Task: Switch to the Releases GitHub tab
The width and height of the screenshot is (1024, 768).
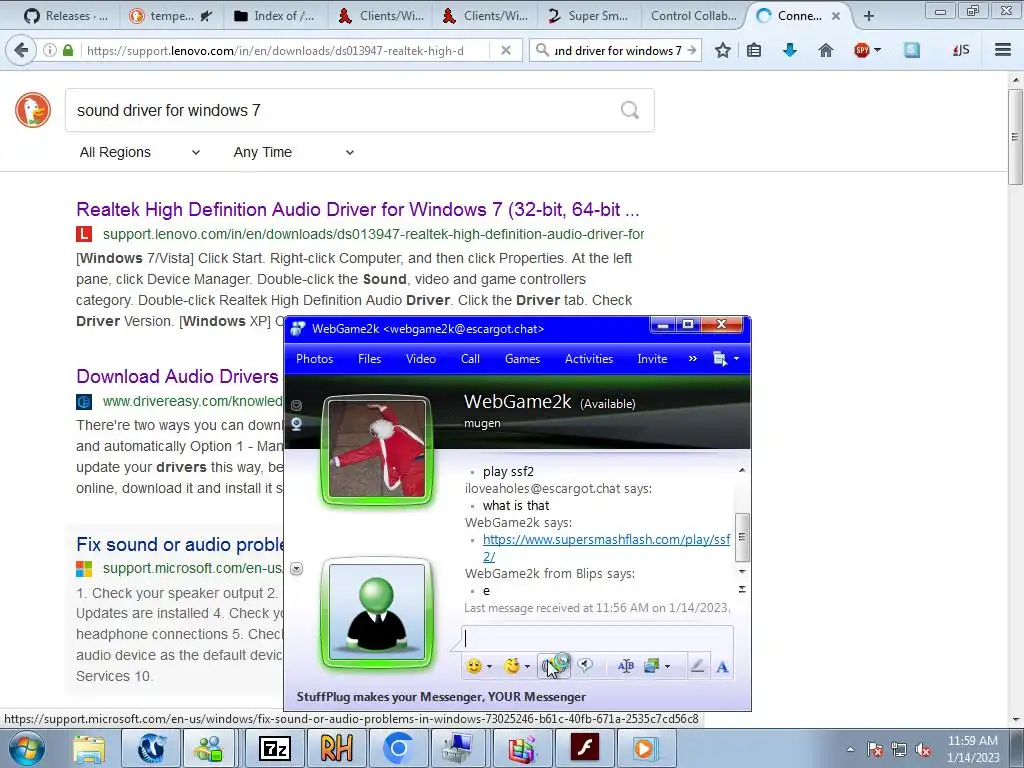Action: pyautogui.click(x=65, y=16)
